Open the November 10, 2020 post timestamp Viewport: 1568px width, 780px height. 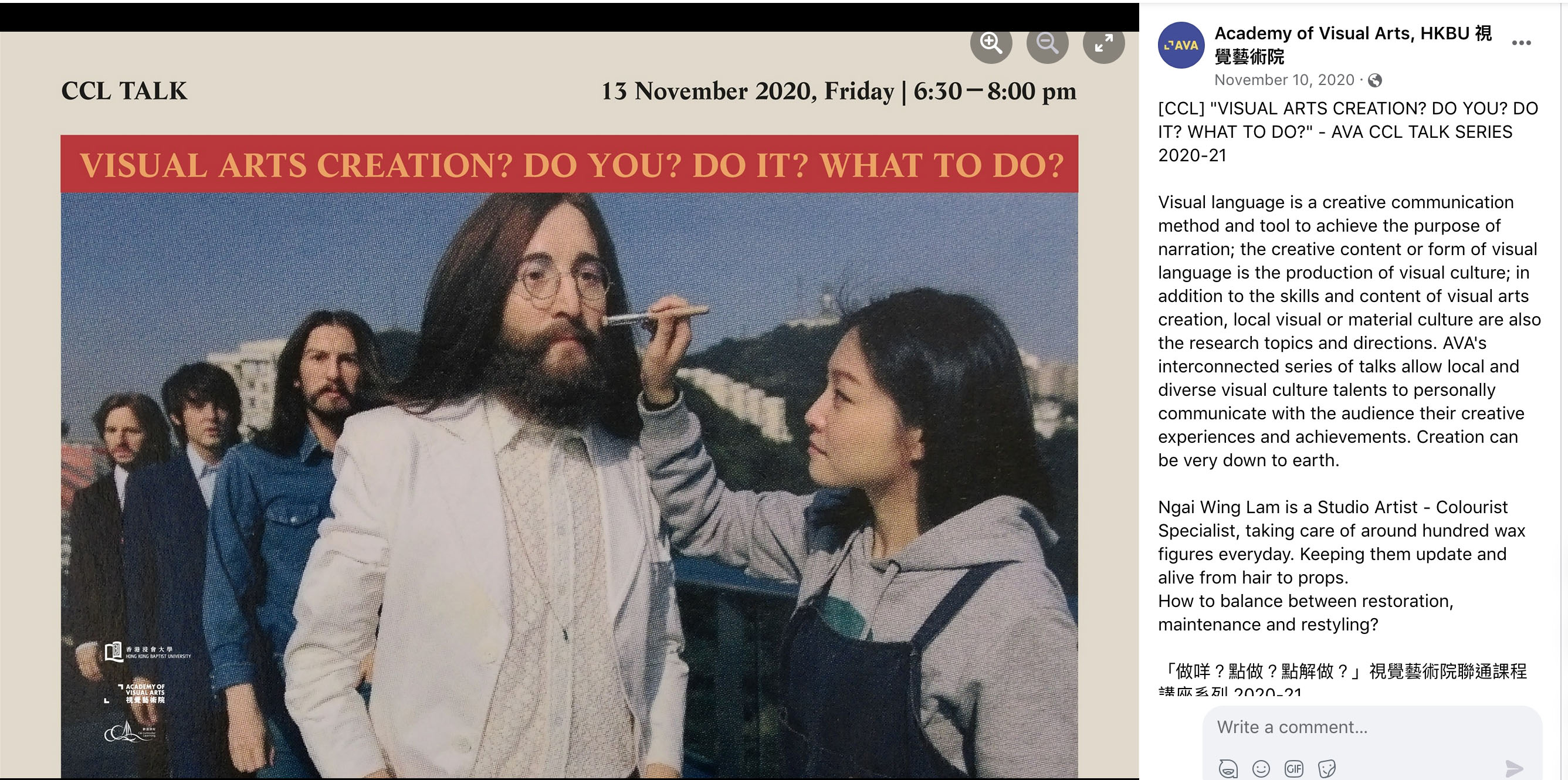click(x=1283, y=80)
